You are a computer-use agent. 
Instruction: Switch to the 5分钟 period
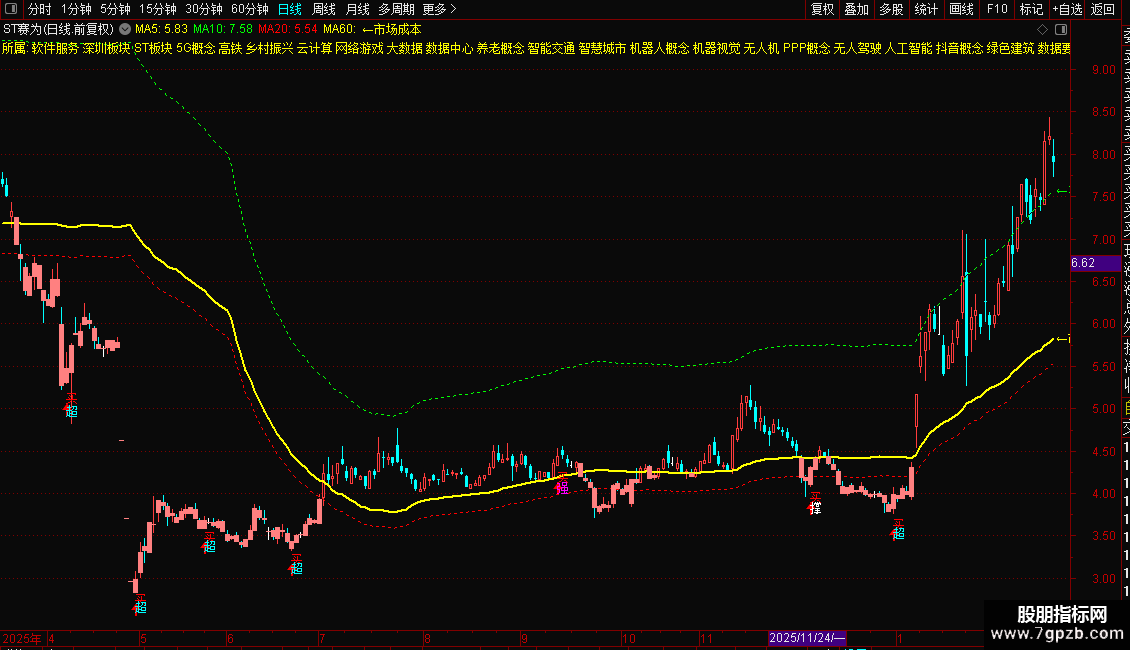[115, 9]
